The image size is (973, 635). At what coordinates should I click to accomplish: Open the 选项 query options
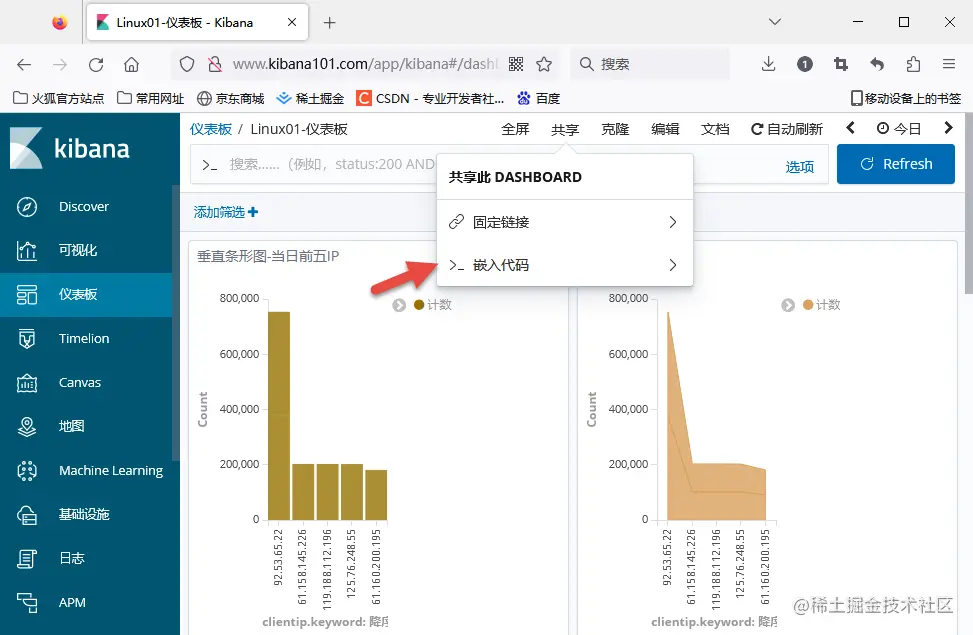pyautogui.click(x=800, y=166)
